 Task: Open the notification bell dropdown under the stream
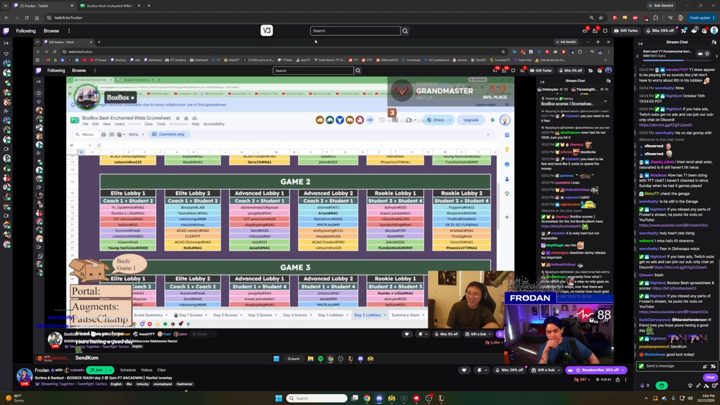pos(481,370)
